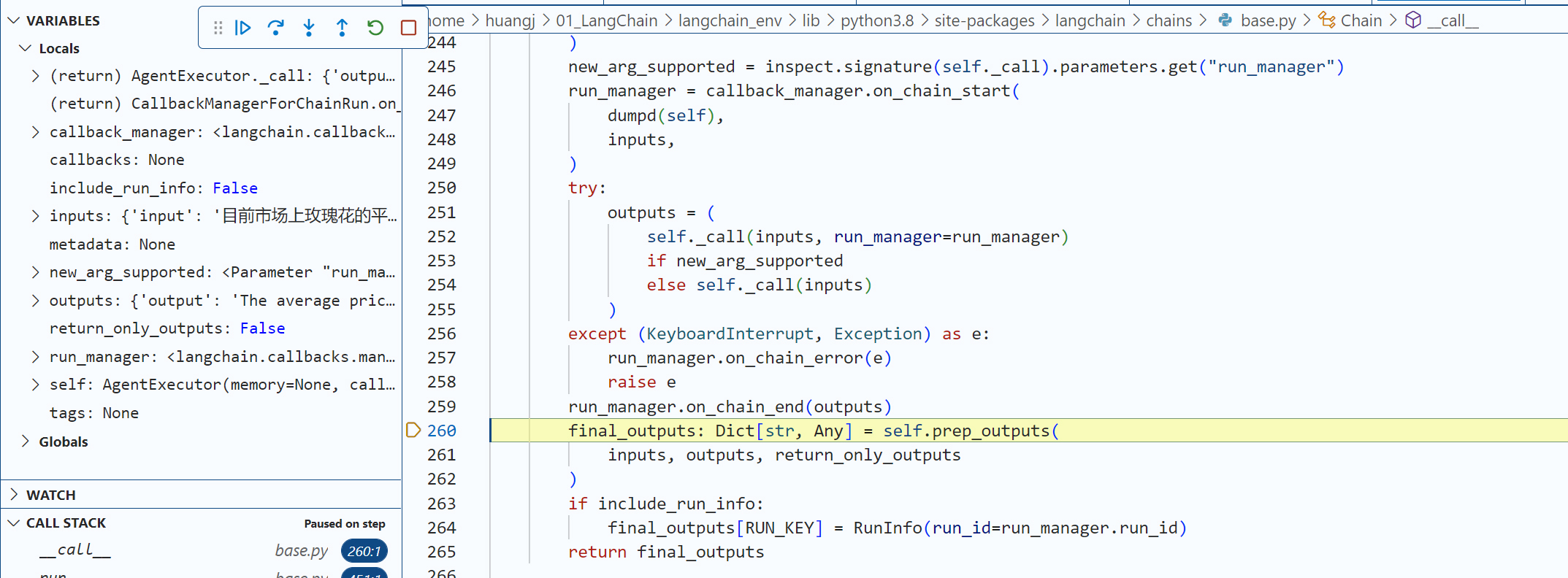This screenshot has width=1568, height=578.
Task: Open the Chain class breadcrumb
Action: click(x=1360, y=20)
